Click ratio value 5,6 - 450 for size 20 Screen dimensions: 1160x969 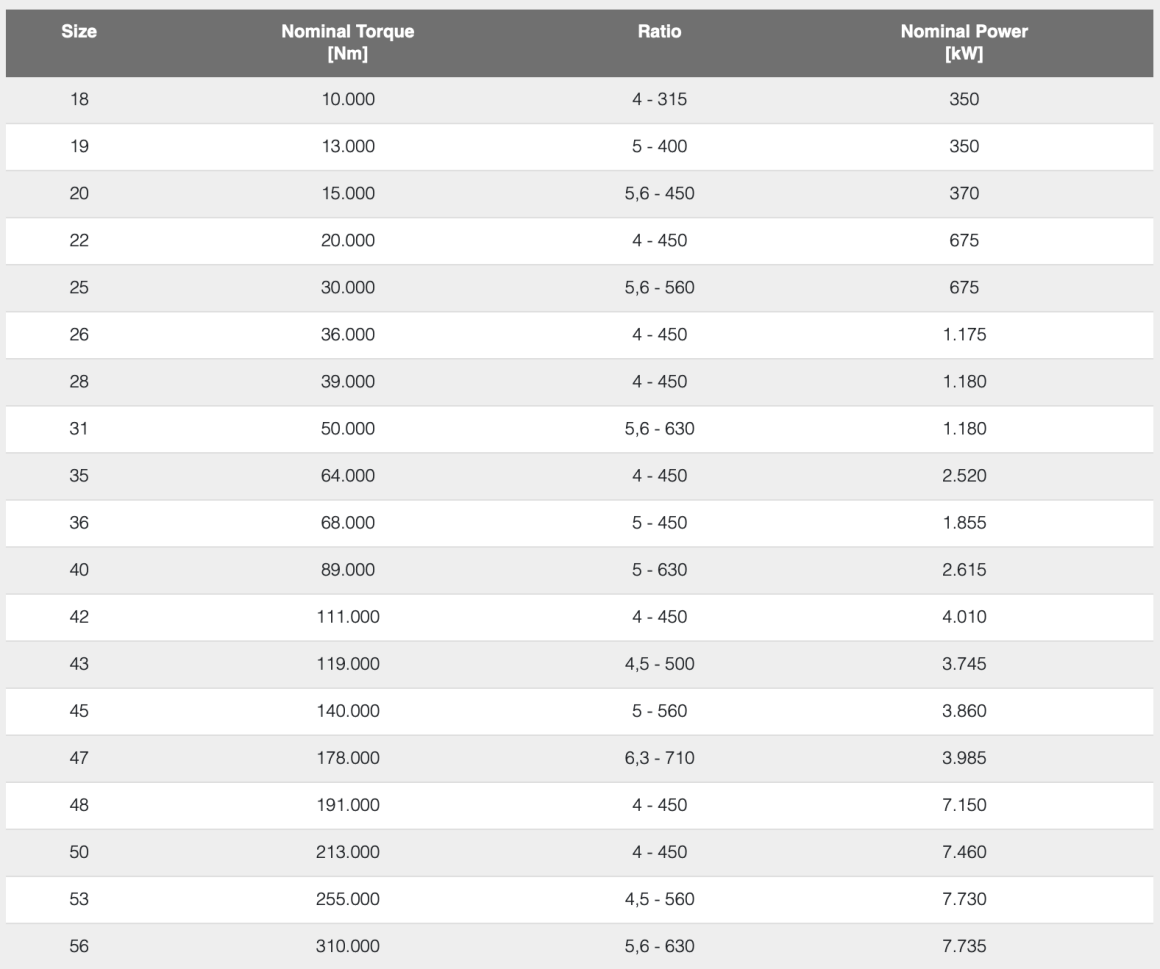point(659,194)
